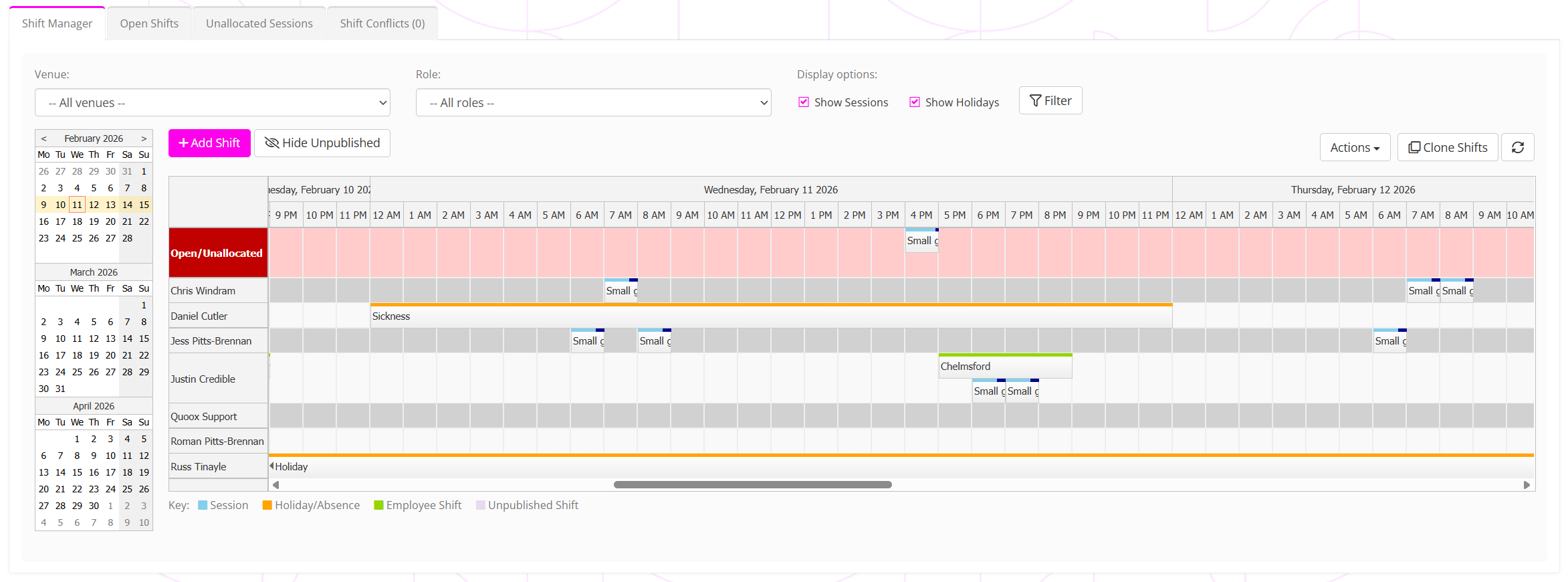Click the Filter funnel button
This screenshot has height=582, width=1568.
pos(1050,101)
